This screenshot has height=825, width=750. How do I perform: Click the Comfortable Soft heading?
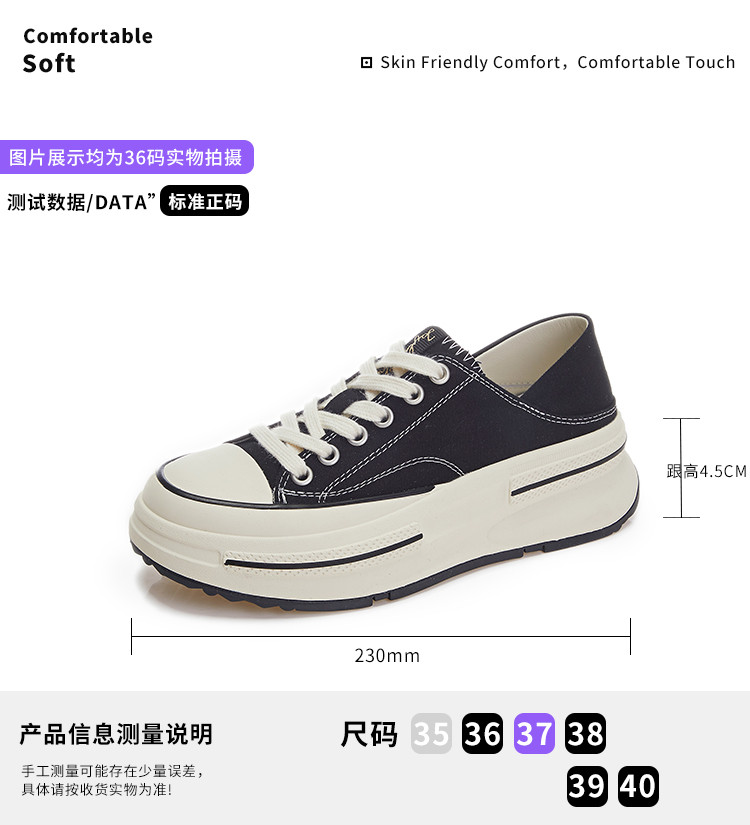[88, 51]
